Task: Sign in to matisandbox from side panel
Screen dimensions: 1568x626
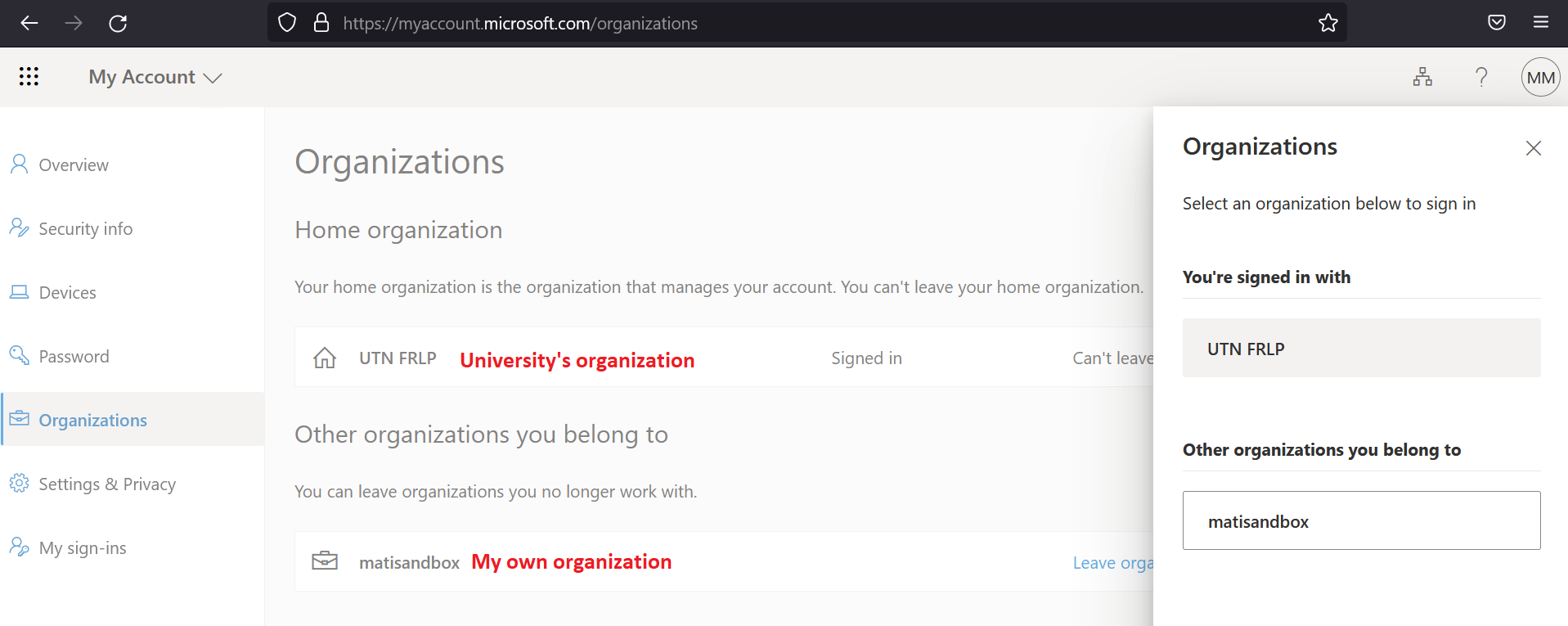Action: (x=1362, y=520)
